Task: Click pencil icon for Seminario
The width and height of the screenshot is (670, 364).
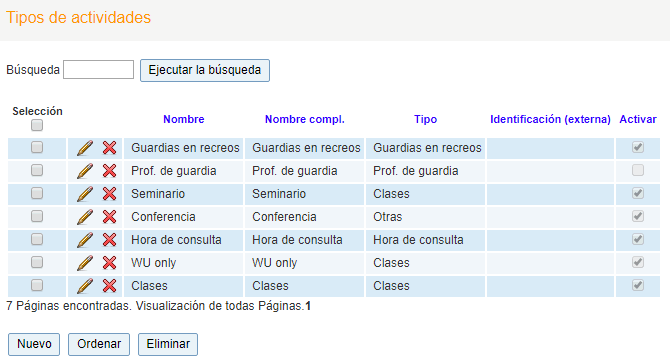Action: [x=85, y=194]
